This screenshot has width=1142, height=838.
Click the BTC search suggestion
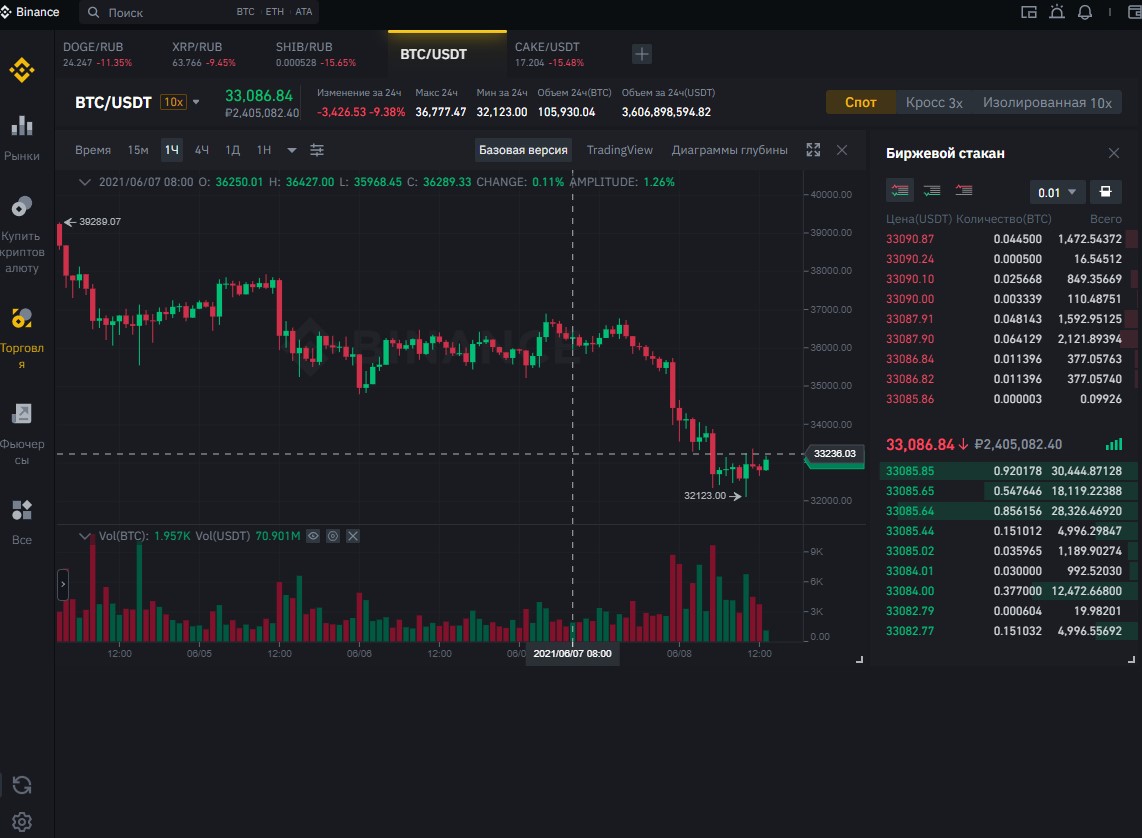(x=245, y=12)
